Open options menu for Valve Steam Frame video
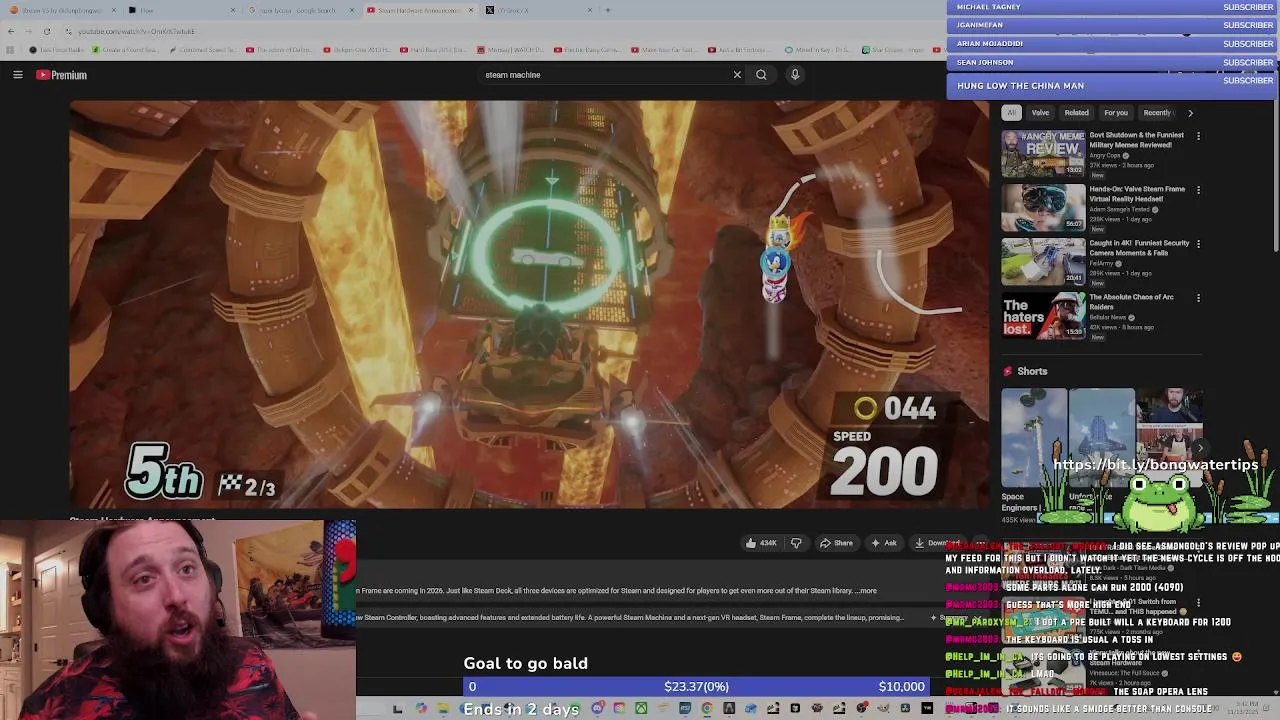The width and height of the screenshot is (1280, 720). point(1198,190)
